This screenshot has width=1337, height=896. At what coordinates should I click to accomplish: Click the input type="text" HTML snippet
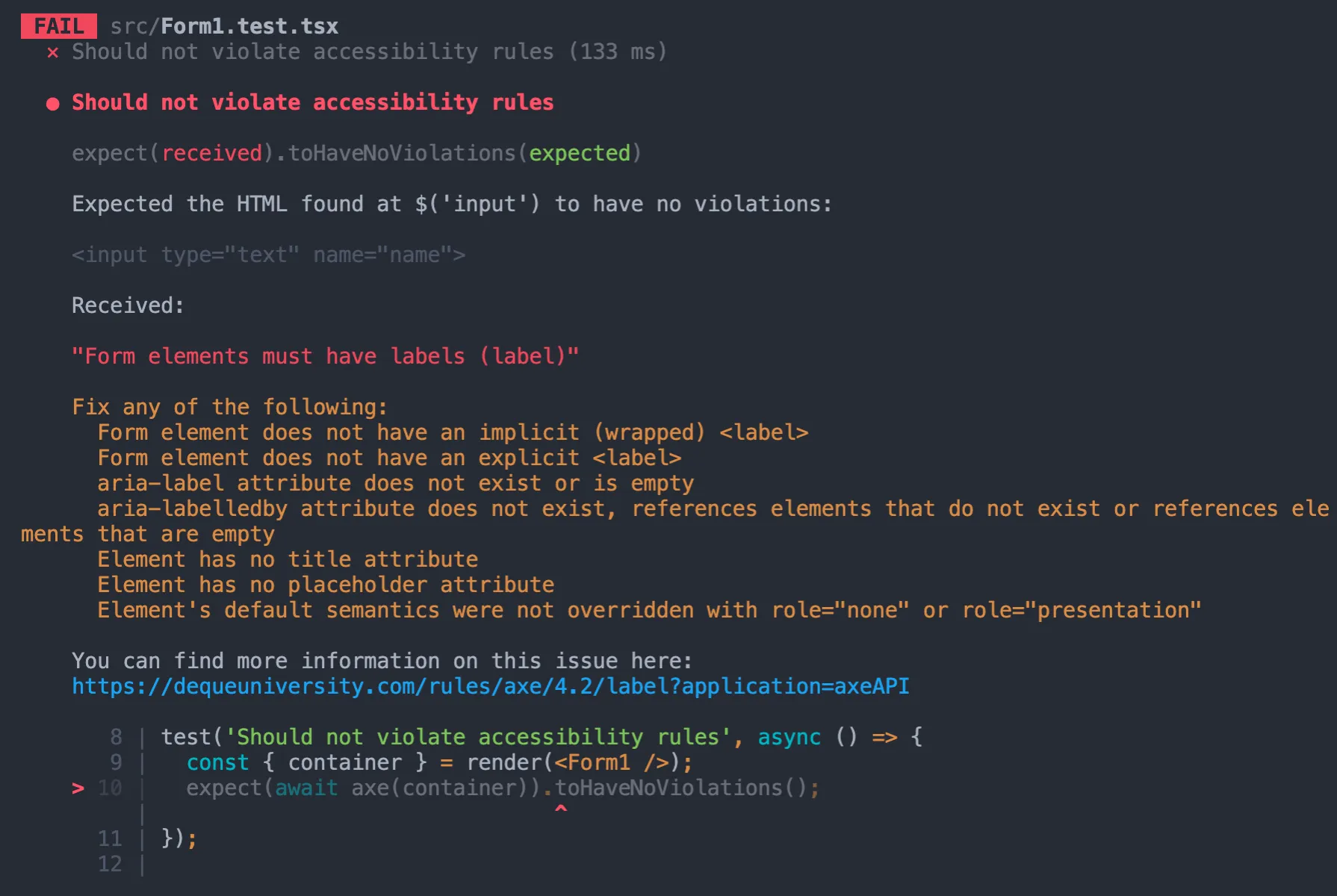click(x=268, y=255)
